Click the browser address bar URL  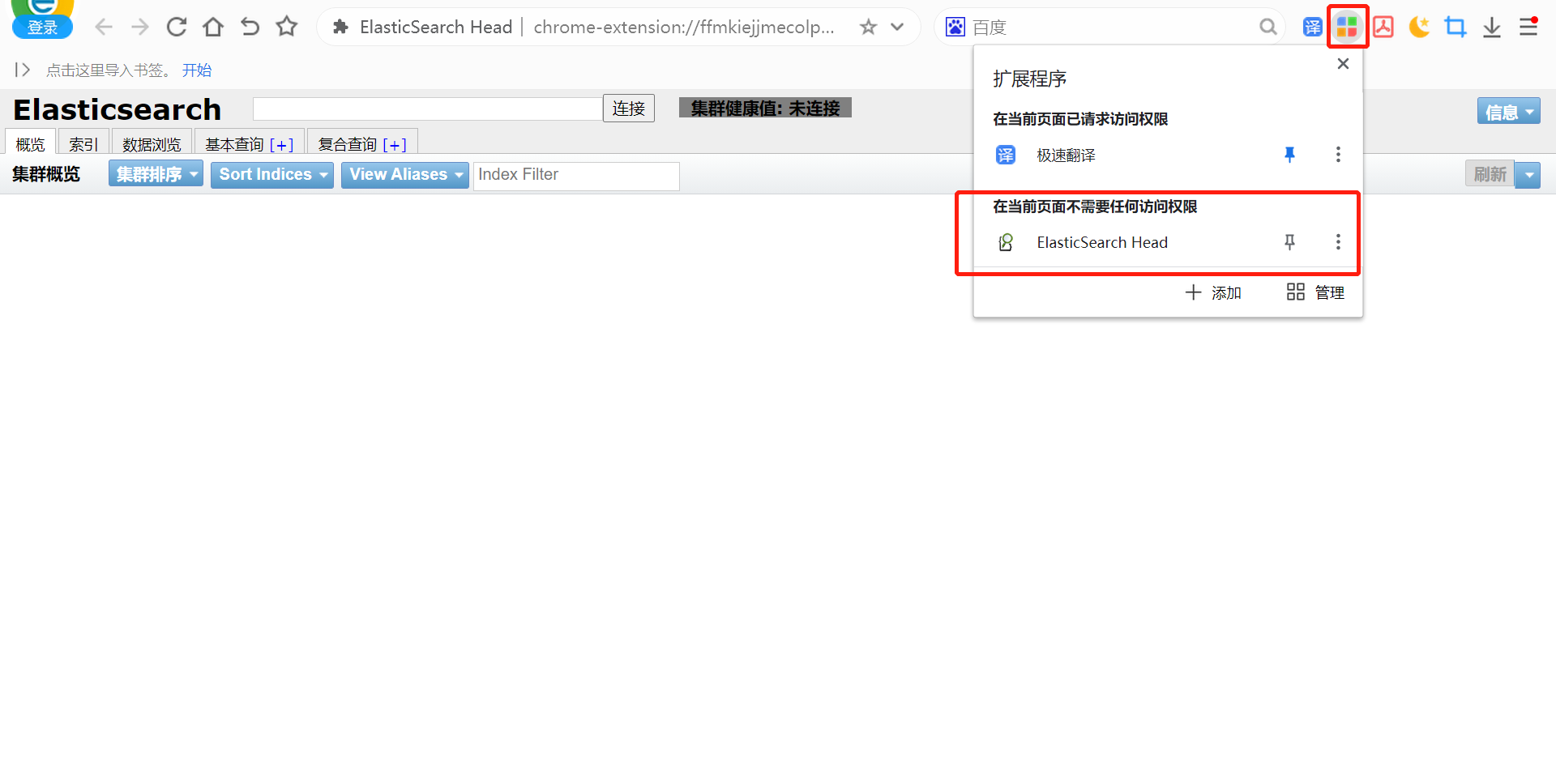pyautogui.click(x=684, y=28)
